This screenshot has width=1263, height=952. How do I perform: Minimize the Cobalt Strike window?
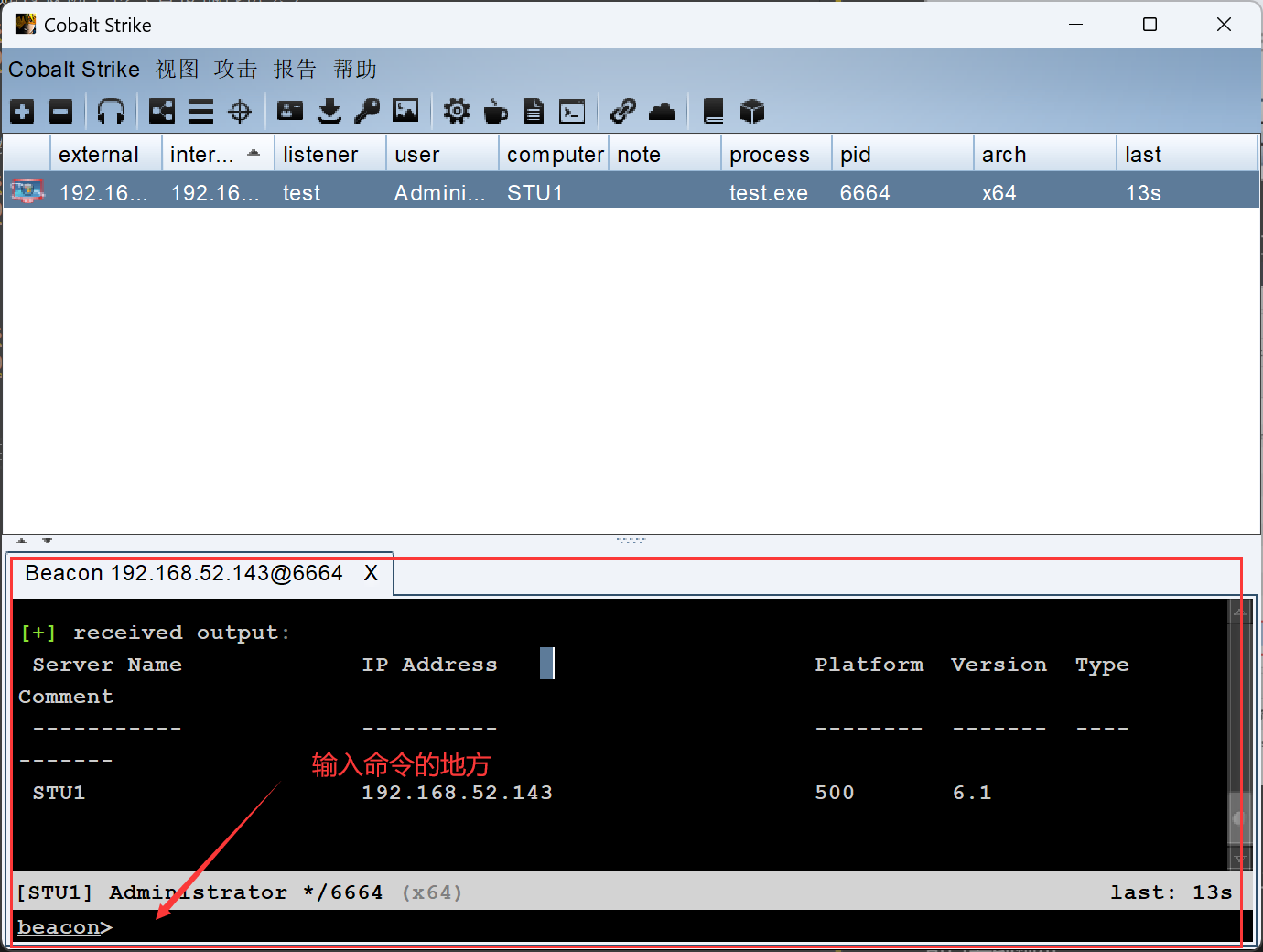1076,25
